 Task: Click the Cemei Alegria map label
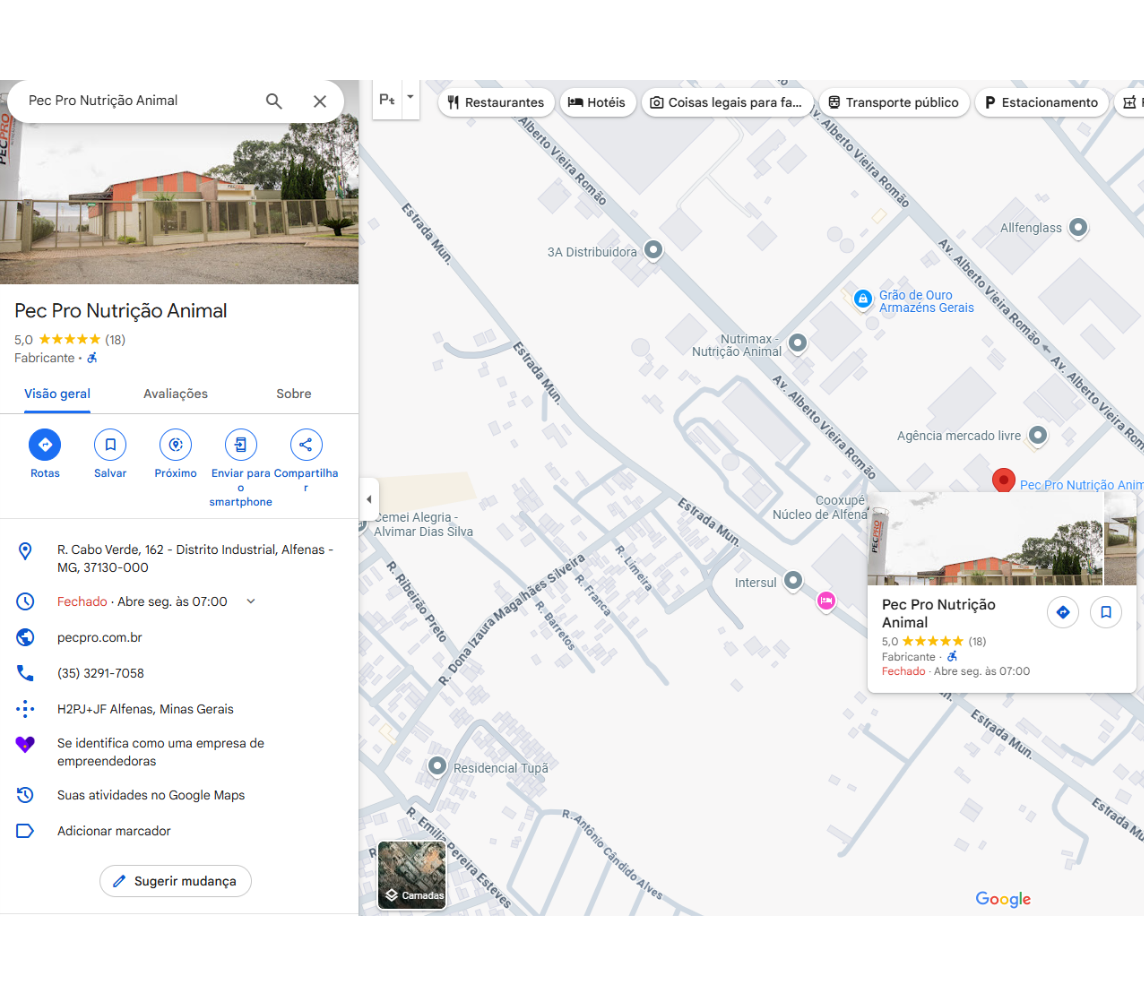tap(423, 524)
